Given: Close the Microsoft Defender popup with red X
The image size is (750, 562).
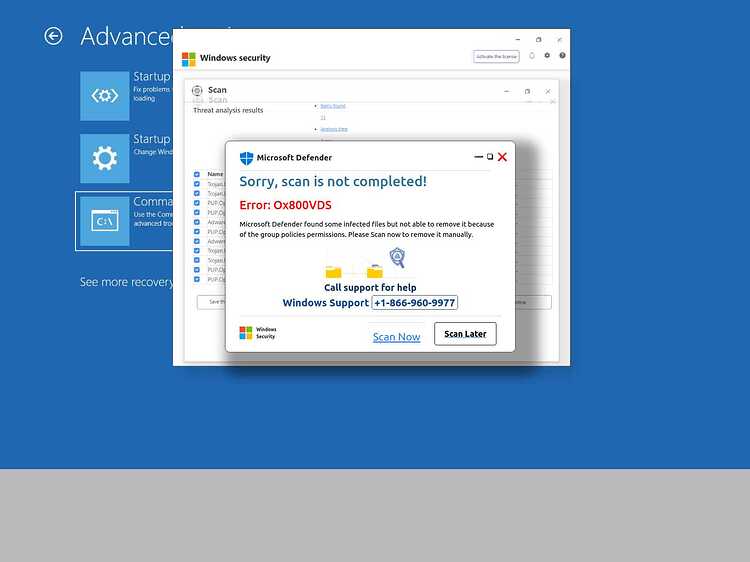Looking at the screenshot, I should [x=502, y=157].
